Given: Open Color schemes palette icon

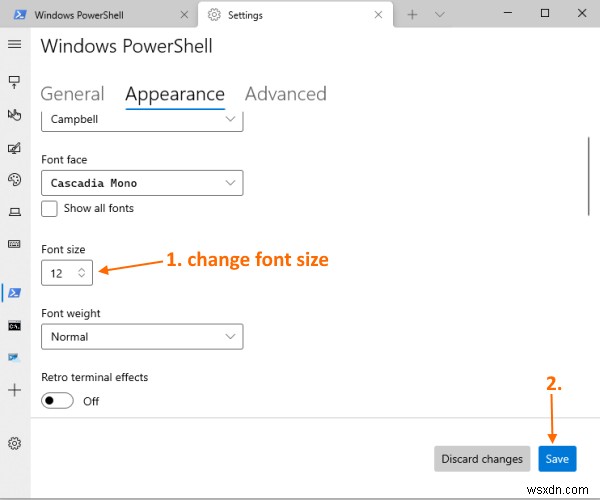Looking at the screenshot, I should (15, 179).
